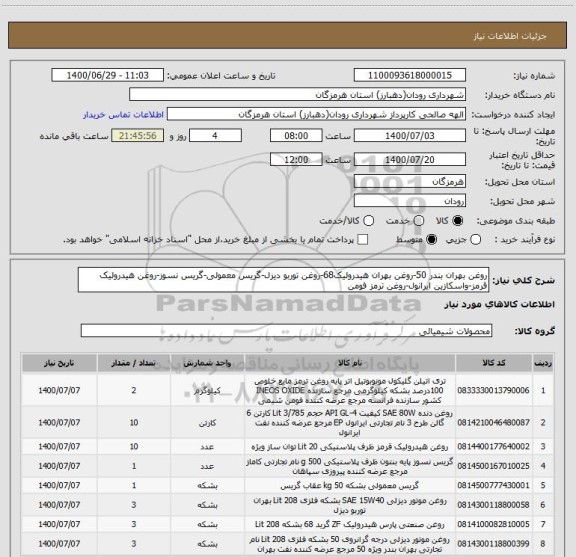This screenshot has height=557, width=576.
Task: Select the خدمت radio button
Action: 419,221
